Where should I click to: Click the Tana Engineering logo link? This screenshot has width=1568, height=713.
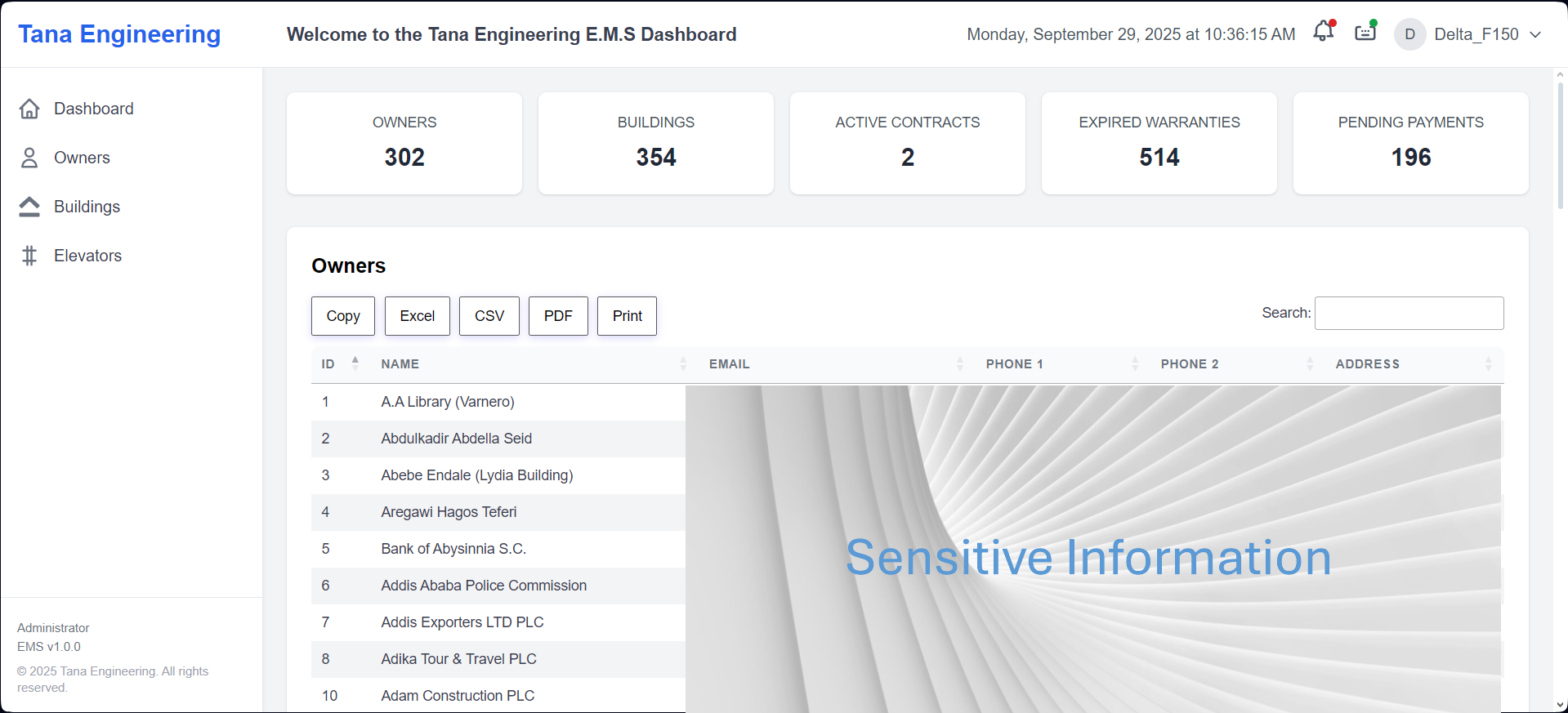[x=119, y=34]
